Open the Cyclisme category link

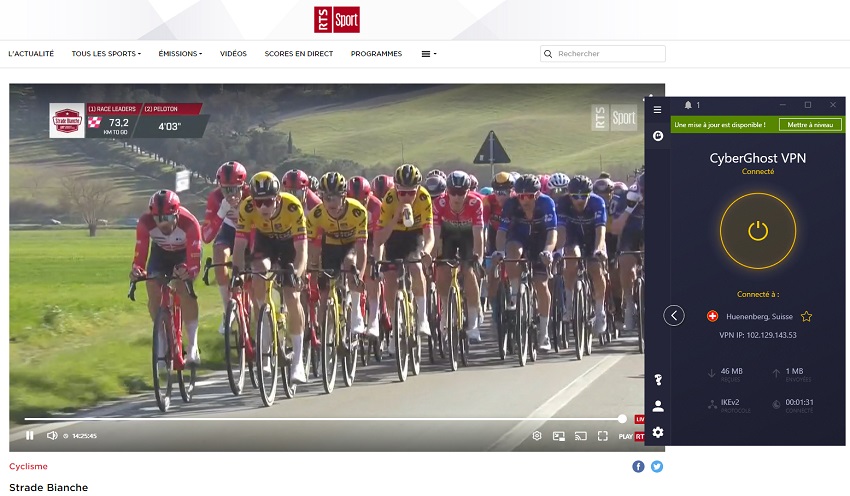28,466
